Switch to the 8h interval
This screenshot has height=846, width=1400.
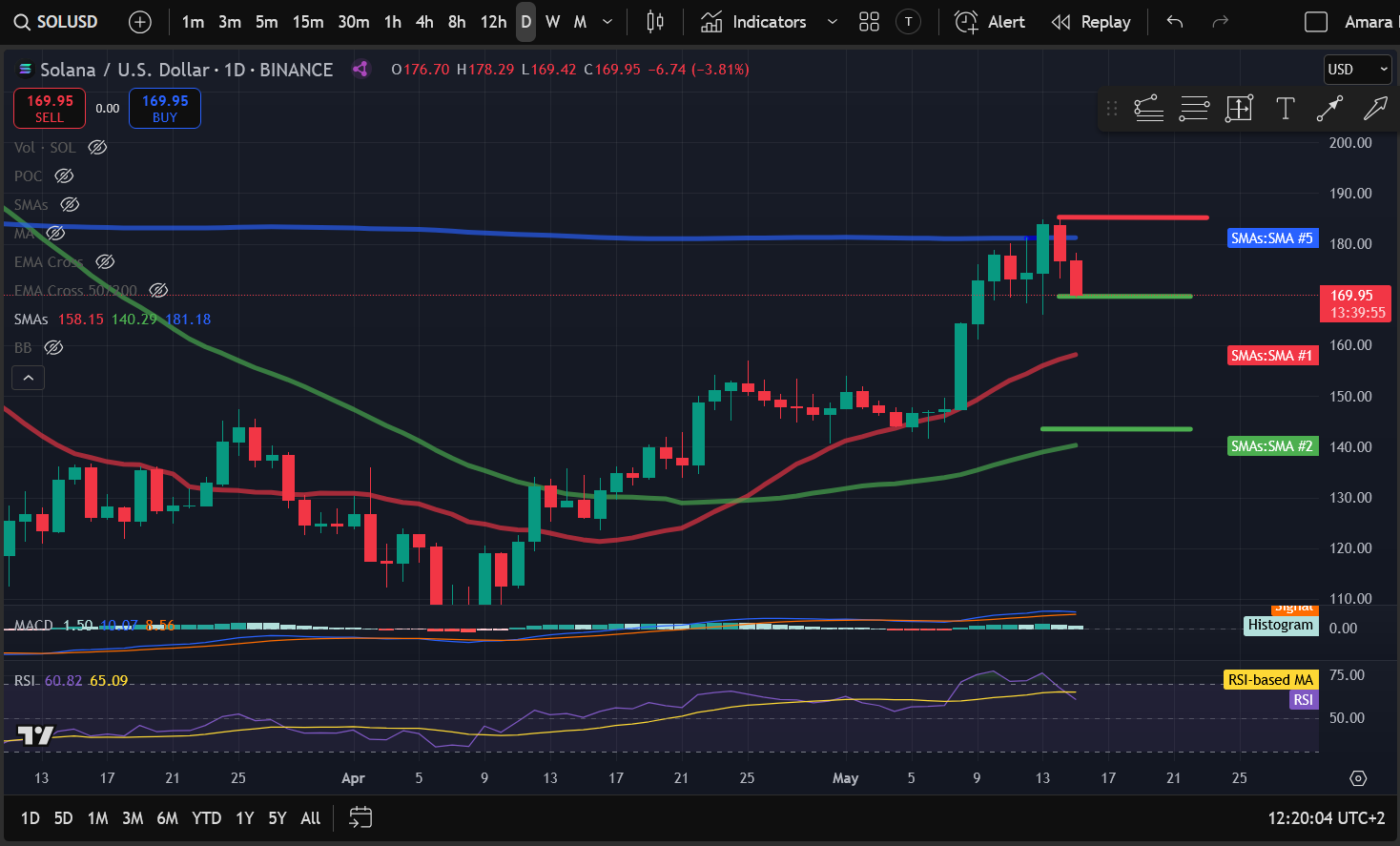[x=457, y=22]
